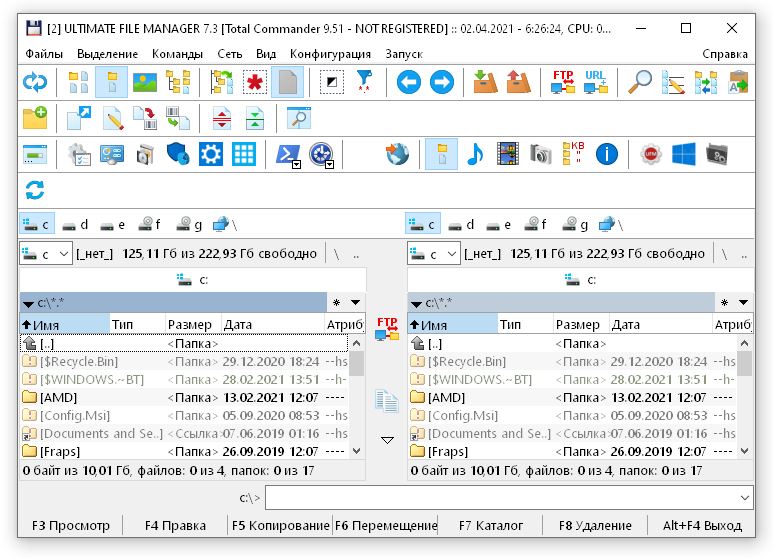Image resolution: width=773 pixels, height=558 pixels.
Task: Click the unpack files box icon
Action: point(519,82)
